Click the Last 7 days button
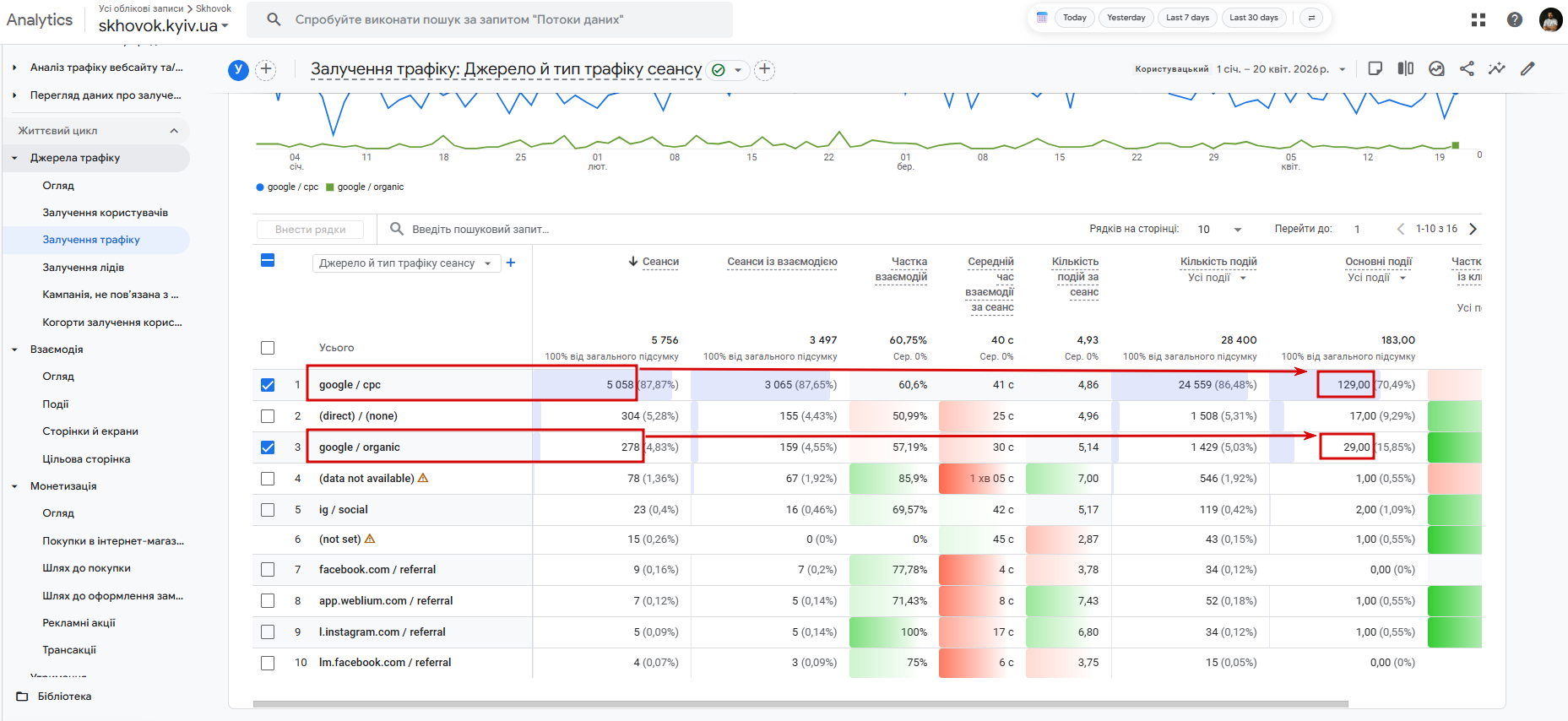This screenshot has width=1568, height=721. [x=1187, y=18]
